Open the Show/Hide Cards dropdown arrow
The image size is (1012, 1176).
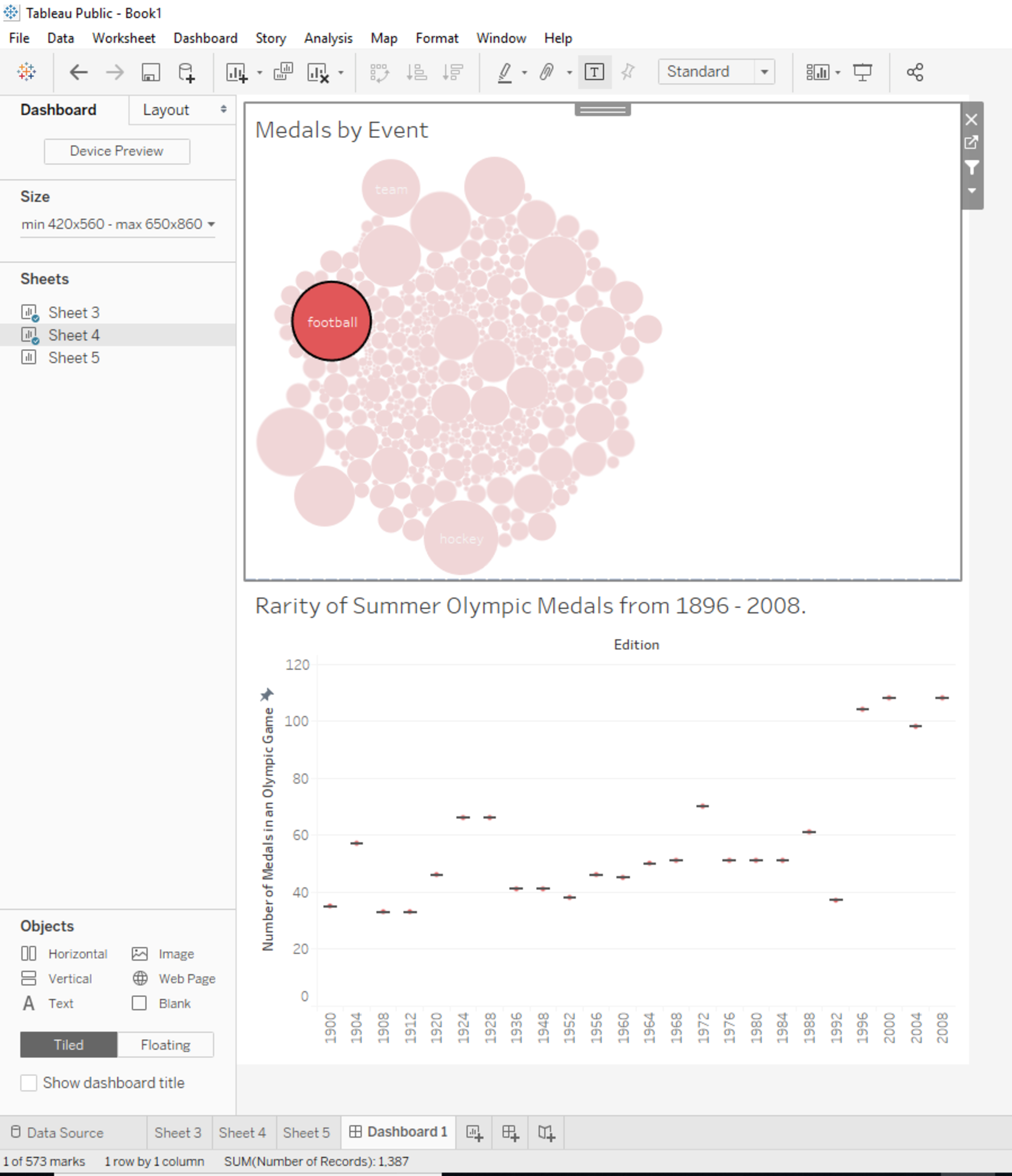point(838,72)
